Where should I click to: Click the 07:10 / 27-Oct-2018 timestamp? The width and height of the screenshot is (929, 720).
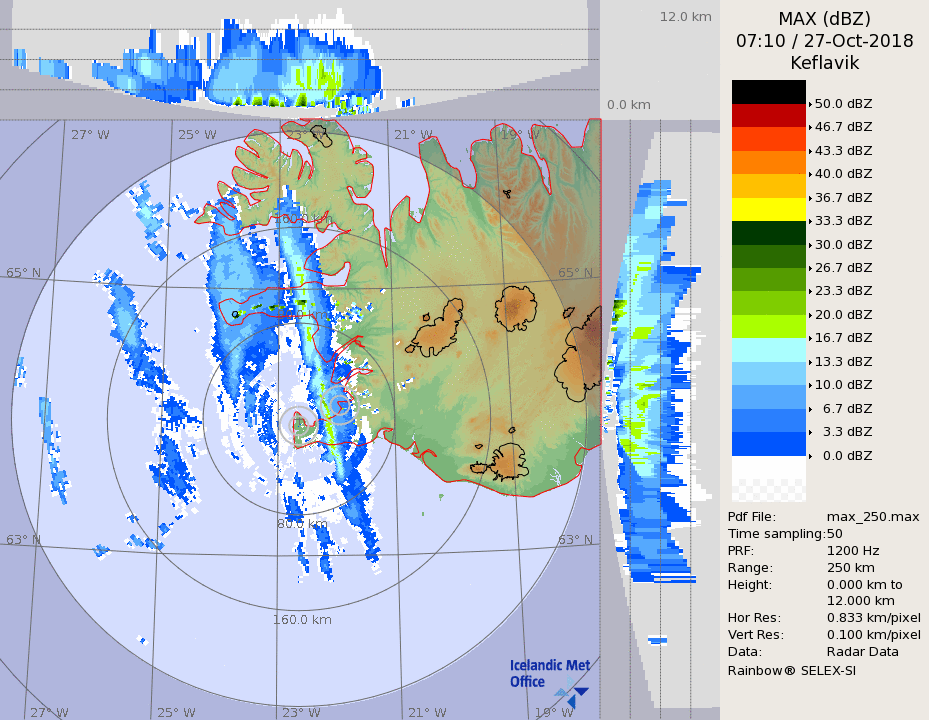(824, 41)
